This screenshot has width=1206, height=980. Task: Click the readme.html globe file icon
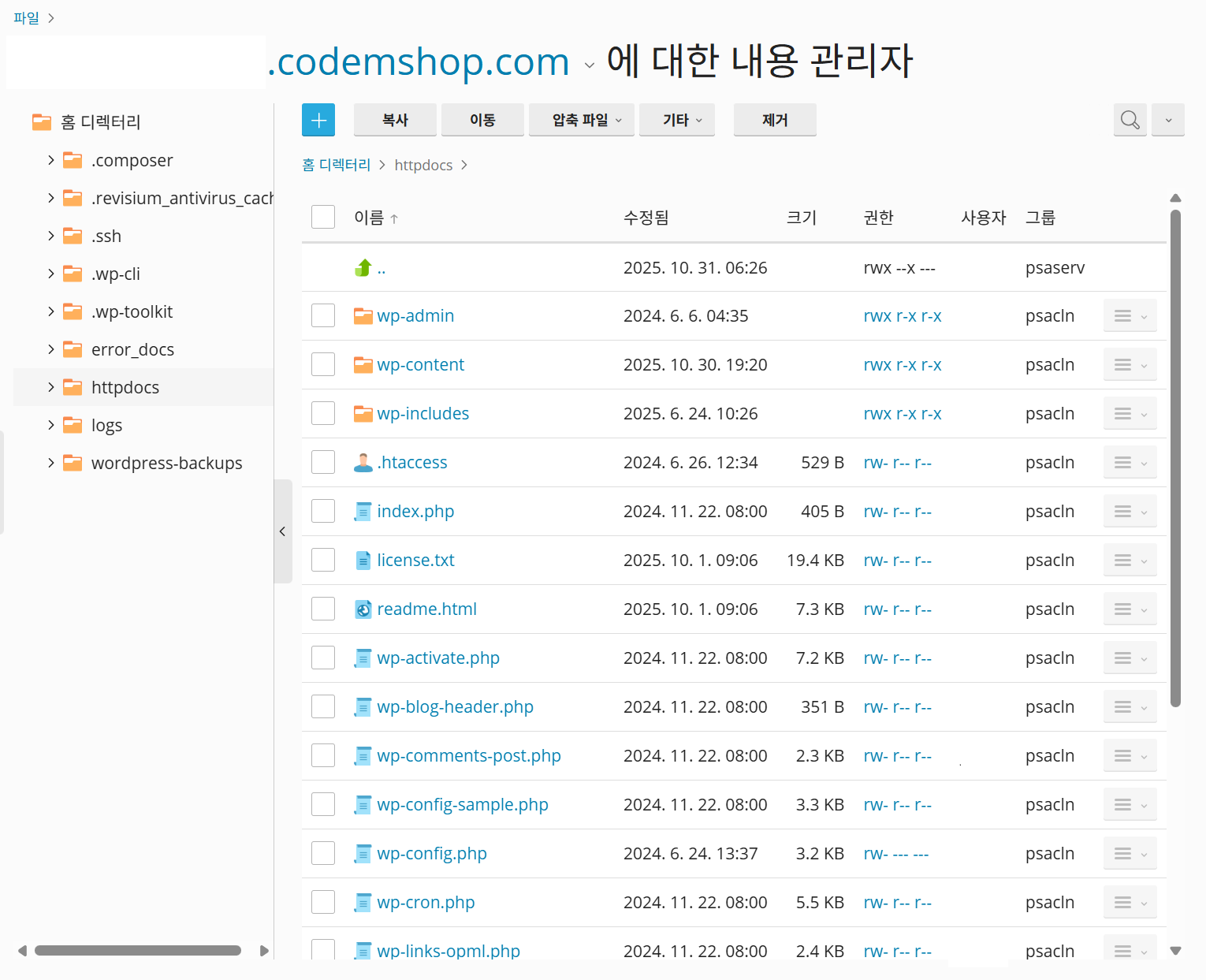[363, 609]
